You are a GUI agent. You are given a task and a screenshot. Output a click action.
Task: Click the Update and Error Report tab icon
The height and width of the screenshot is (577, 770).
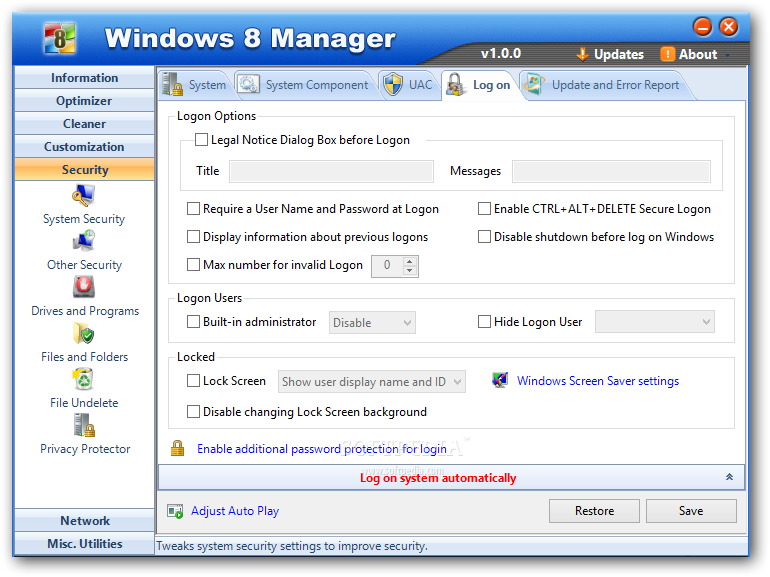tap(534, 84)
